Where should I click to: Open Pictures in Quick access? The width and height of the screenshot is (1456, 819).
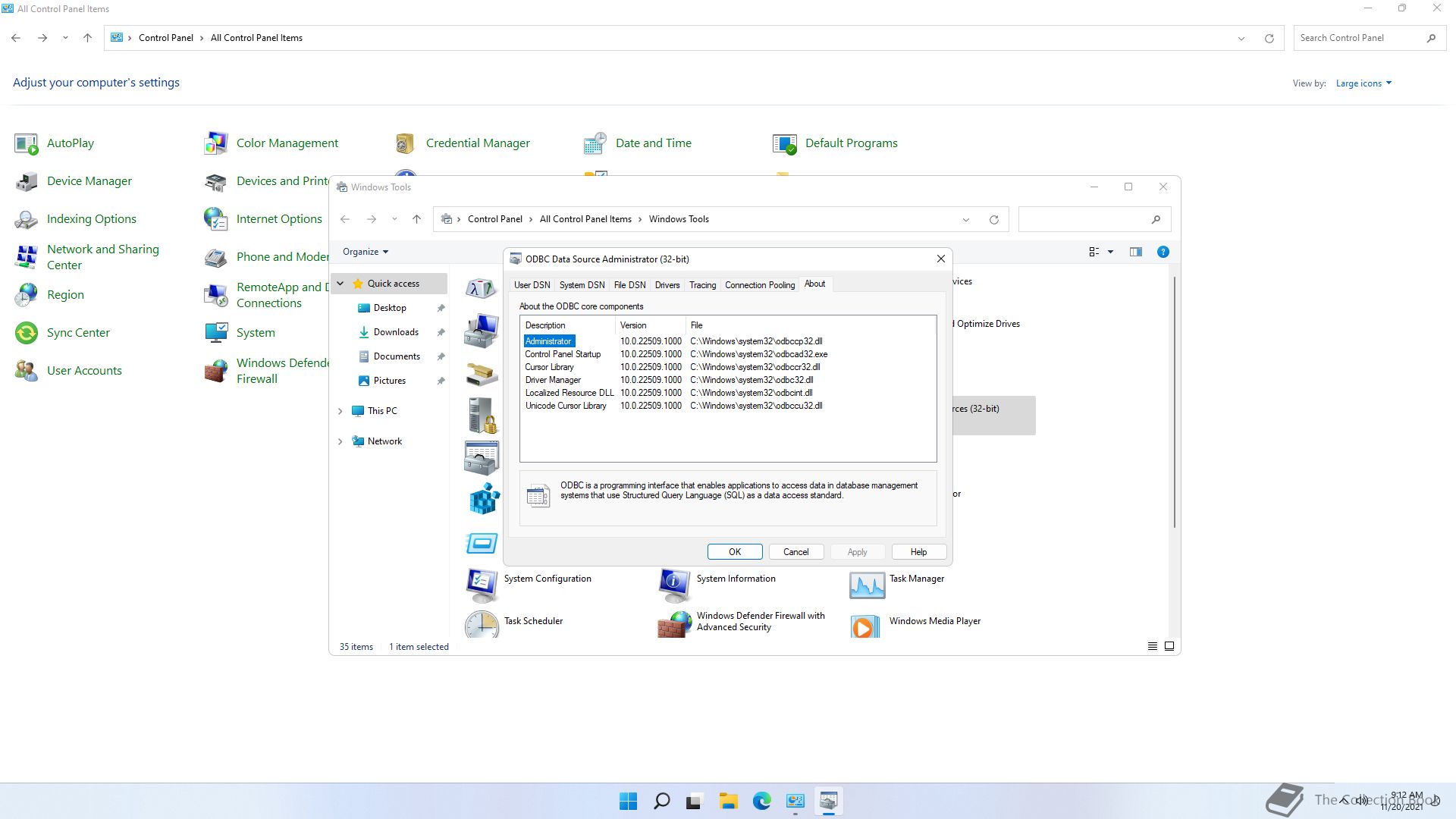click(389, 381)
